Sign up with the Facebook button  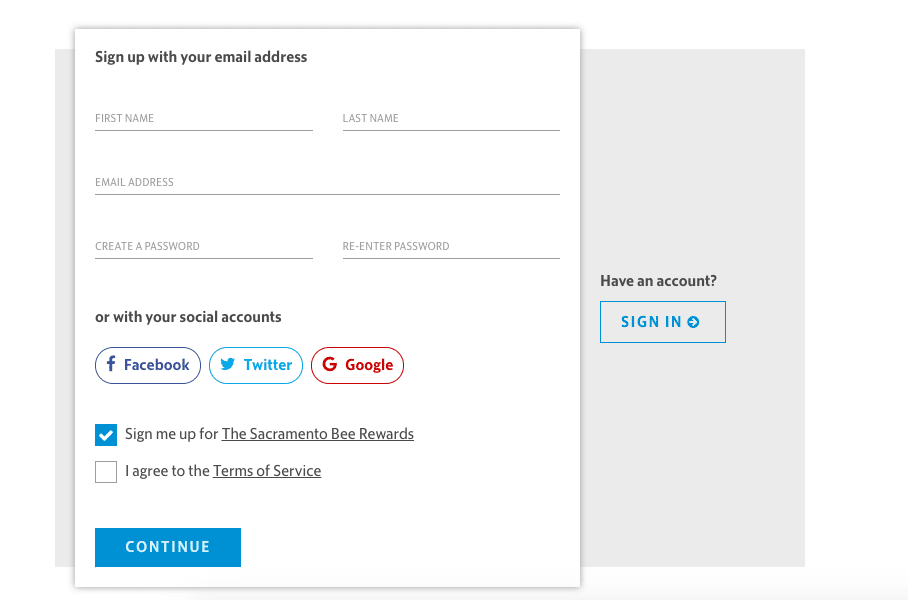148,365
